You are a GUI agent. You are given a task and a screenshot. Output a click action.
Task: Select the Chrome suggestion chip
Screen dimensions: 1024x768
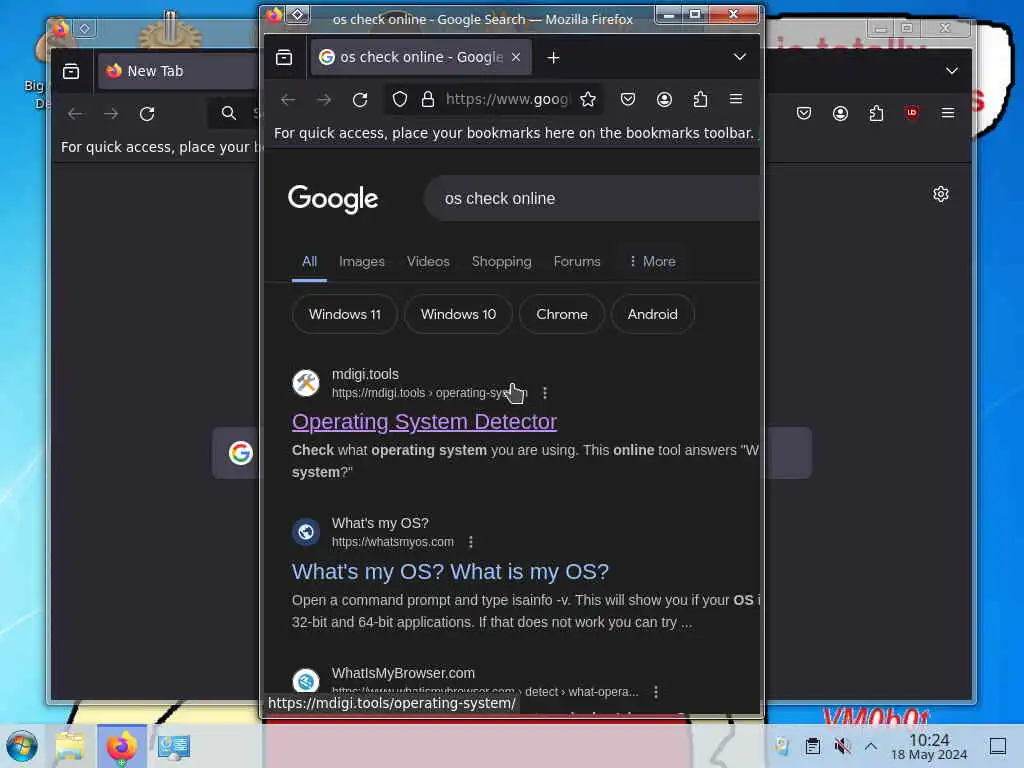(562, 315)
